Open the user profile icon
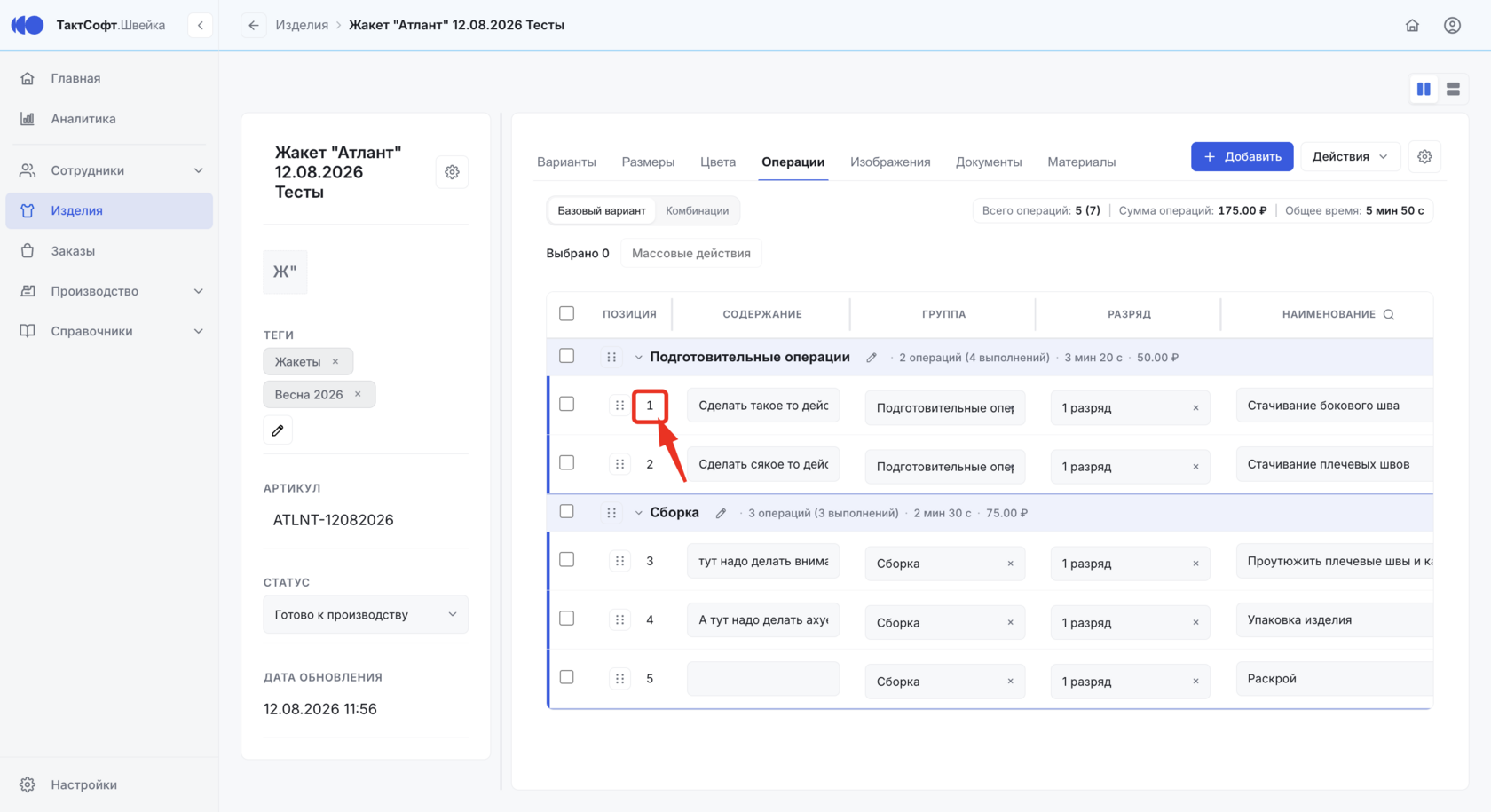This screenshot has height=812, width=1491. (x=1452, y=25)
